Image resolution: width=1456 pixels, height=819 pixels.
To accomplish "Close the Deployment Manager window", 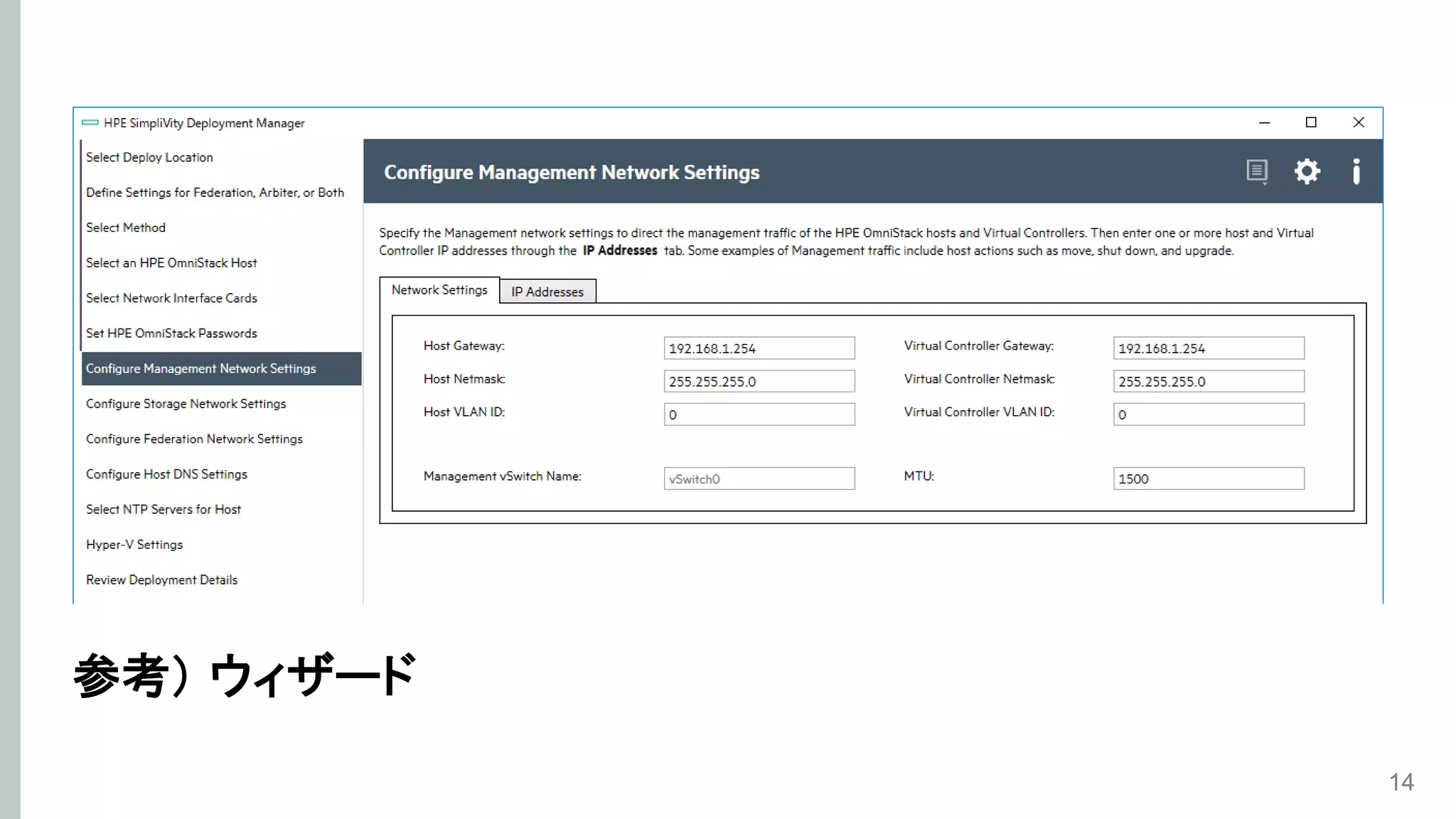I will [x=1359, y=122].
